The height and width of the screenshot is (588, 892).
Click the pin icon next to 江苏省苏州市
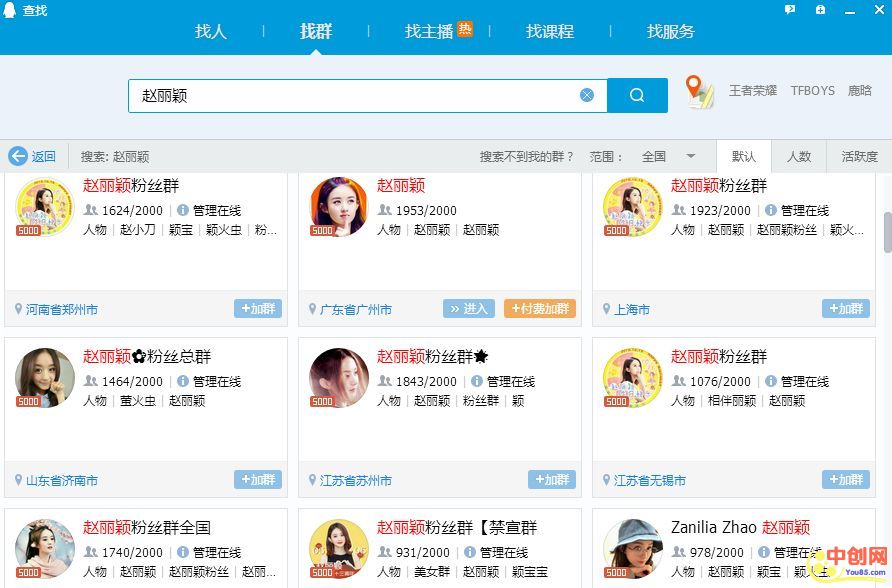click(312, 481)
